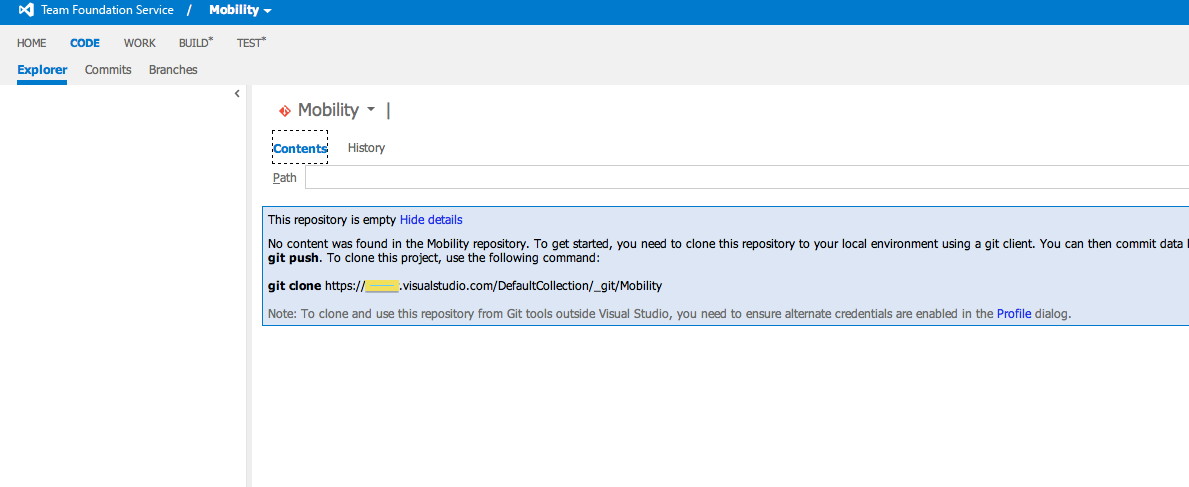Select the History tab
This screenshot has height=487, width=1189.
[x=366, y=148]
